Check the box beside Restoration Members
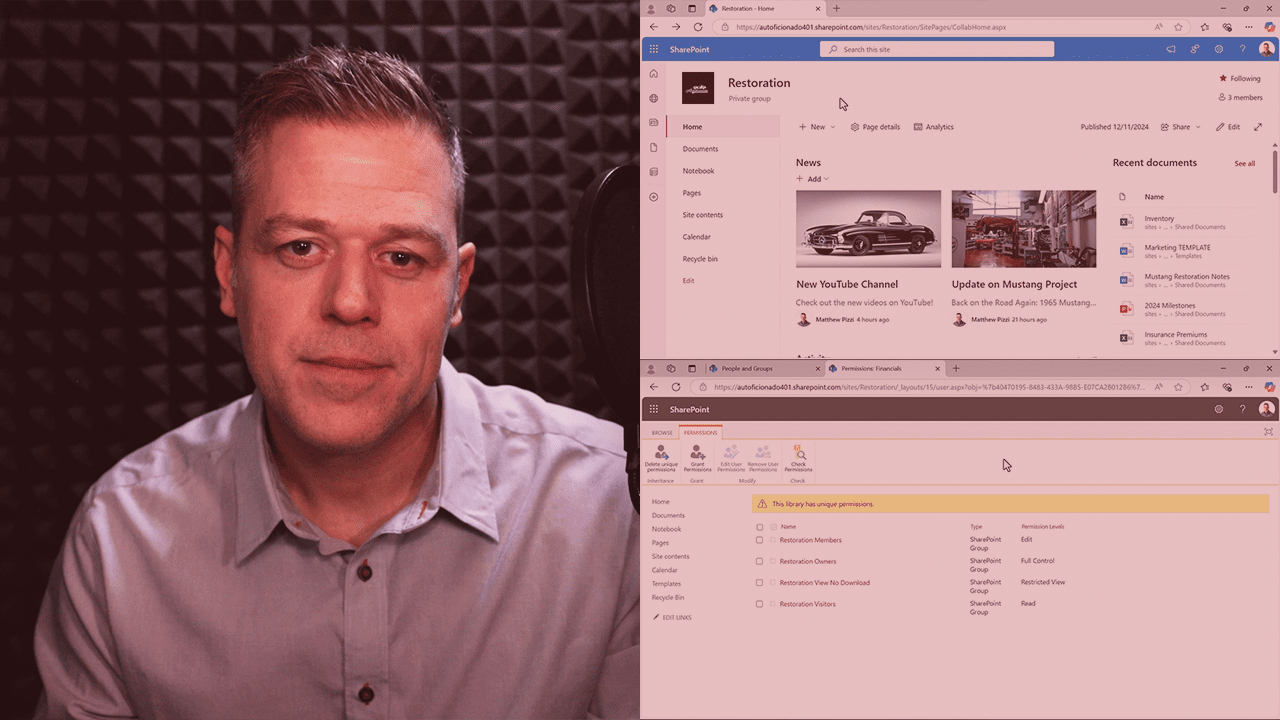The width and height of the screenshot is (1280, 720). tap(759, 540)
